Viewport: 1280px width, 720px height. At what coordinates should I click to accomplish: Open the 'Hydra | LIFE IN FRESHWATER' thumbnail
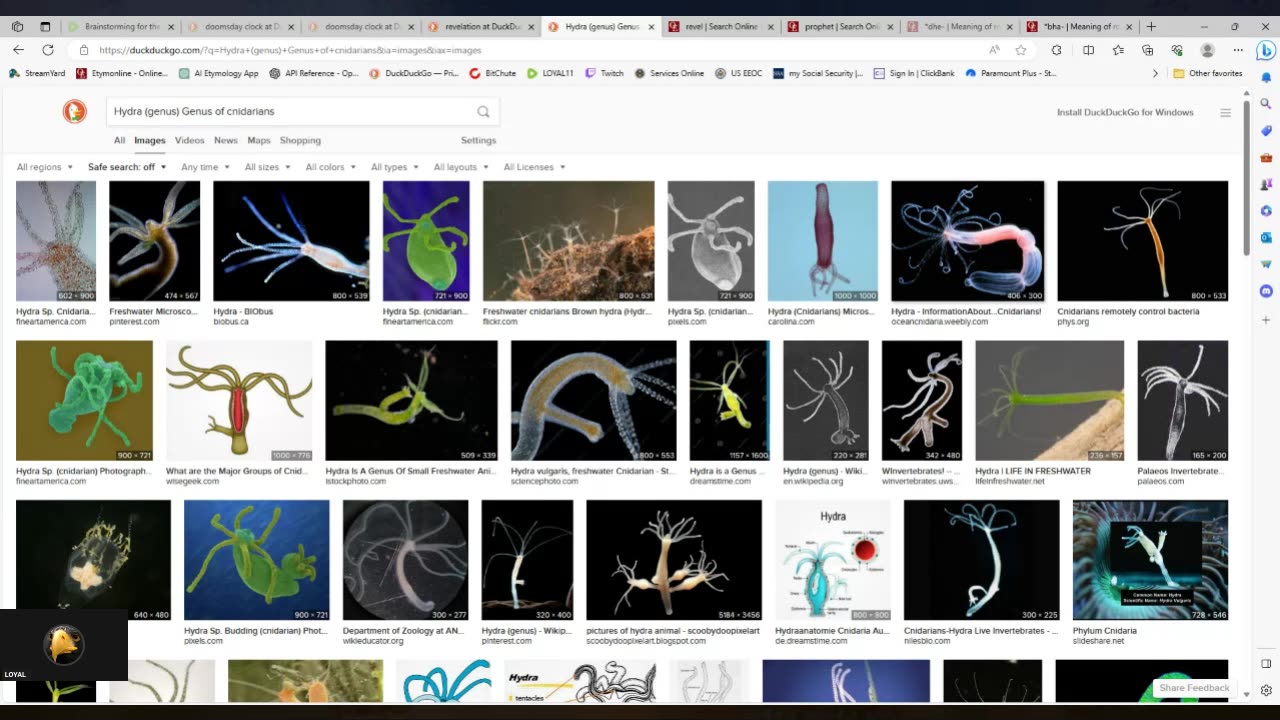pyautogui.click(x=1049, y=400)
